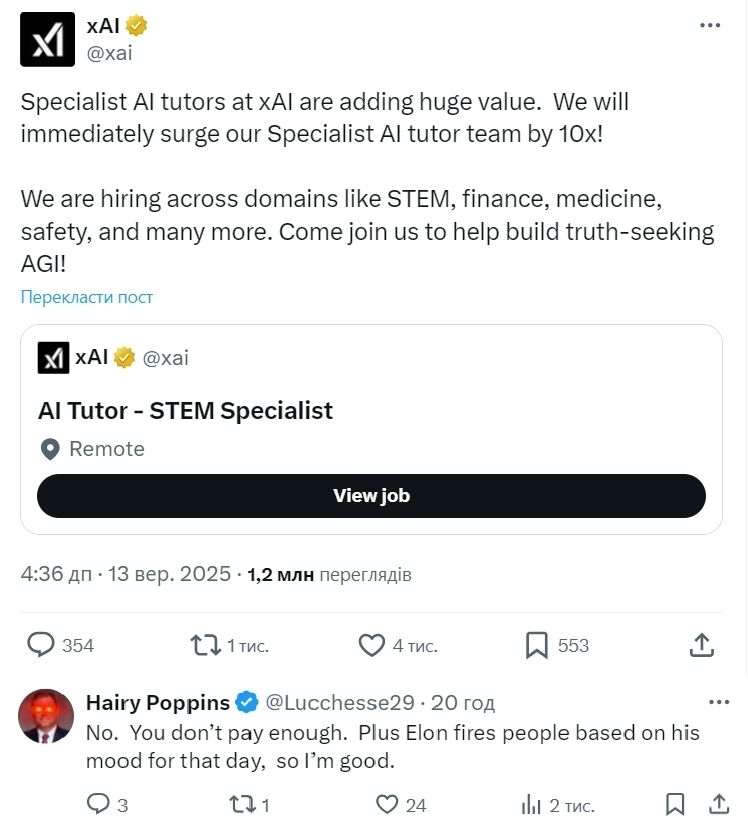Like the Hairy Poppins reply
The height and width of the screenshot is (826, 748).
pyautogui.click(x=387, y=804)
